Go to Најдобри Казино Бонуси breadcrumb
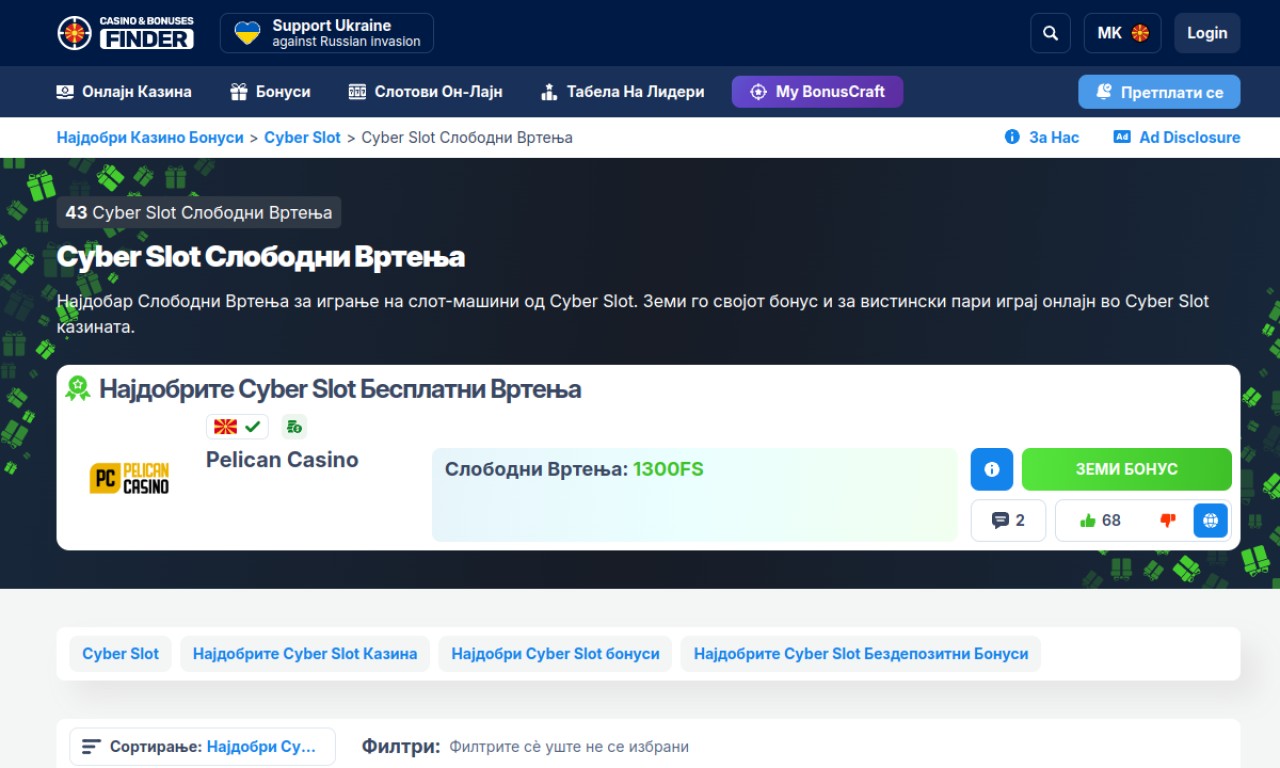Screen dimensions: 1280x768 pos(150,138)
